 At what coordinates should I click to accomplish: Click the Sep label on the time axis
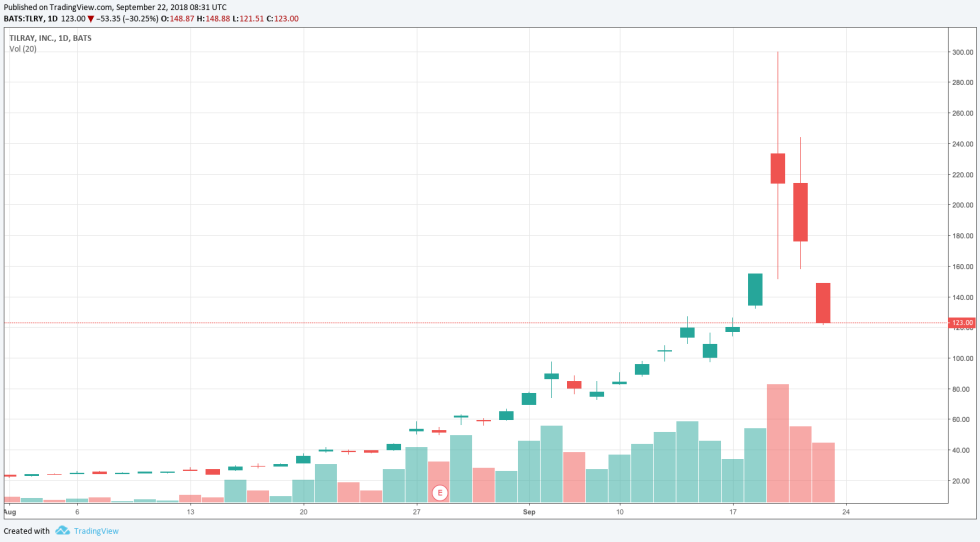[x=531, y=512]
